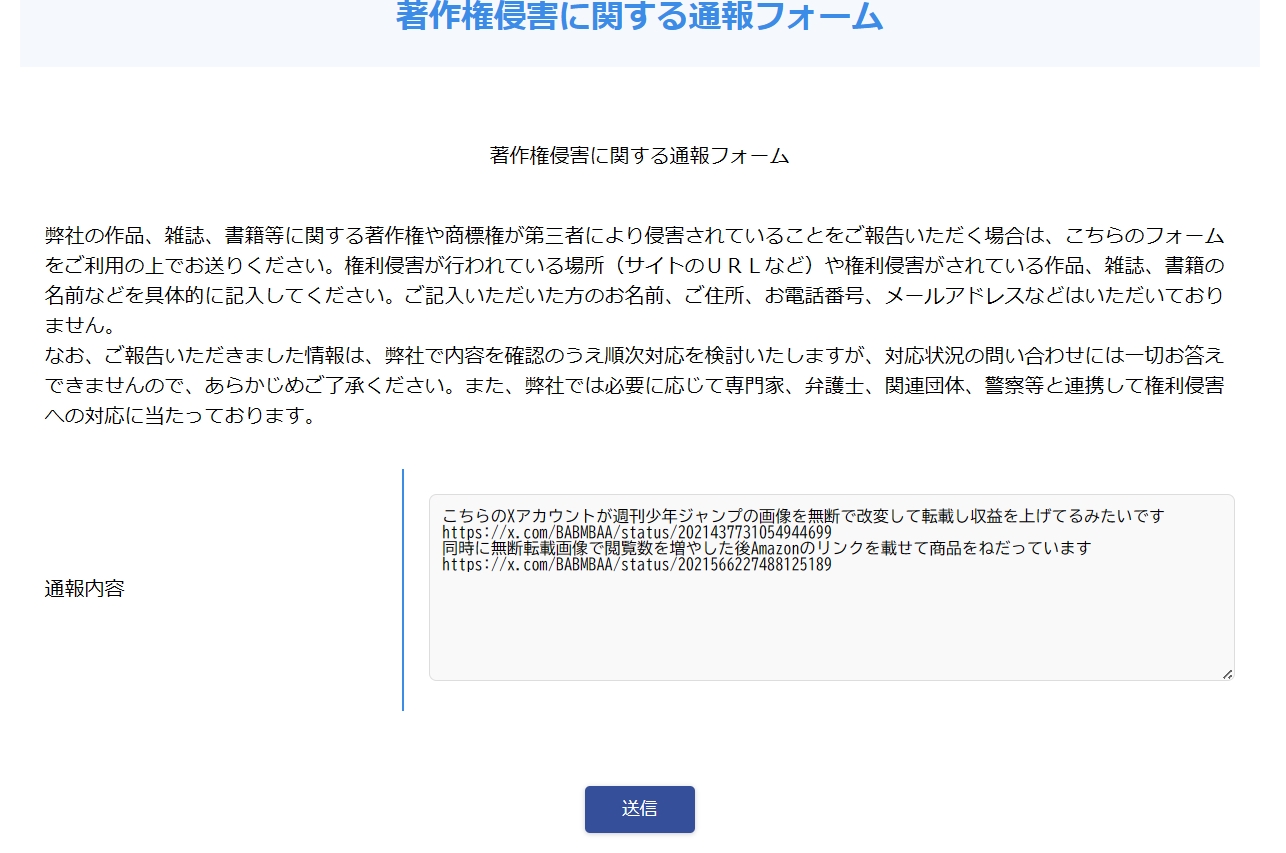Image resolution: width=1286 pixels, height=853 pixels.
Task: Click the first URL ending in 4944699
Action: [637, 533]
